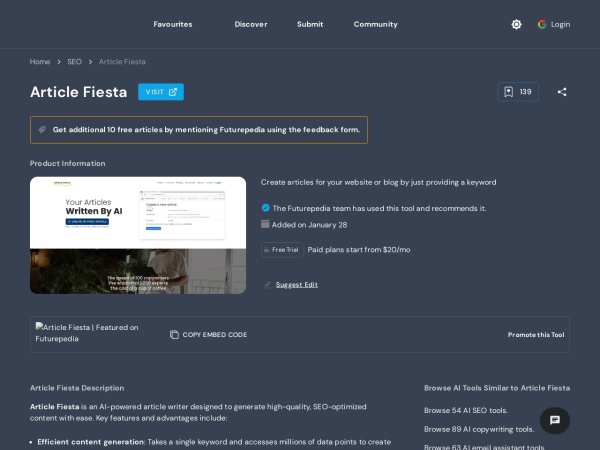The width and height of the screenshot is (600, 450).
Task: Go to the SEO breadcrumb category
Action: tap(74, 62)
